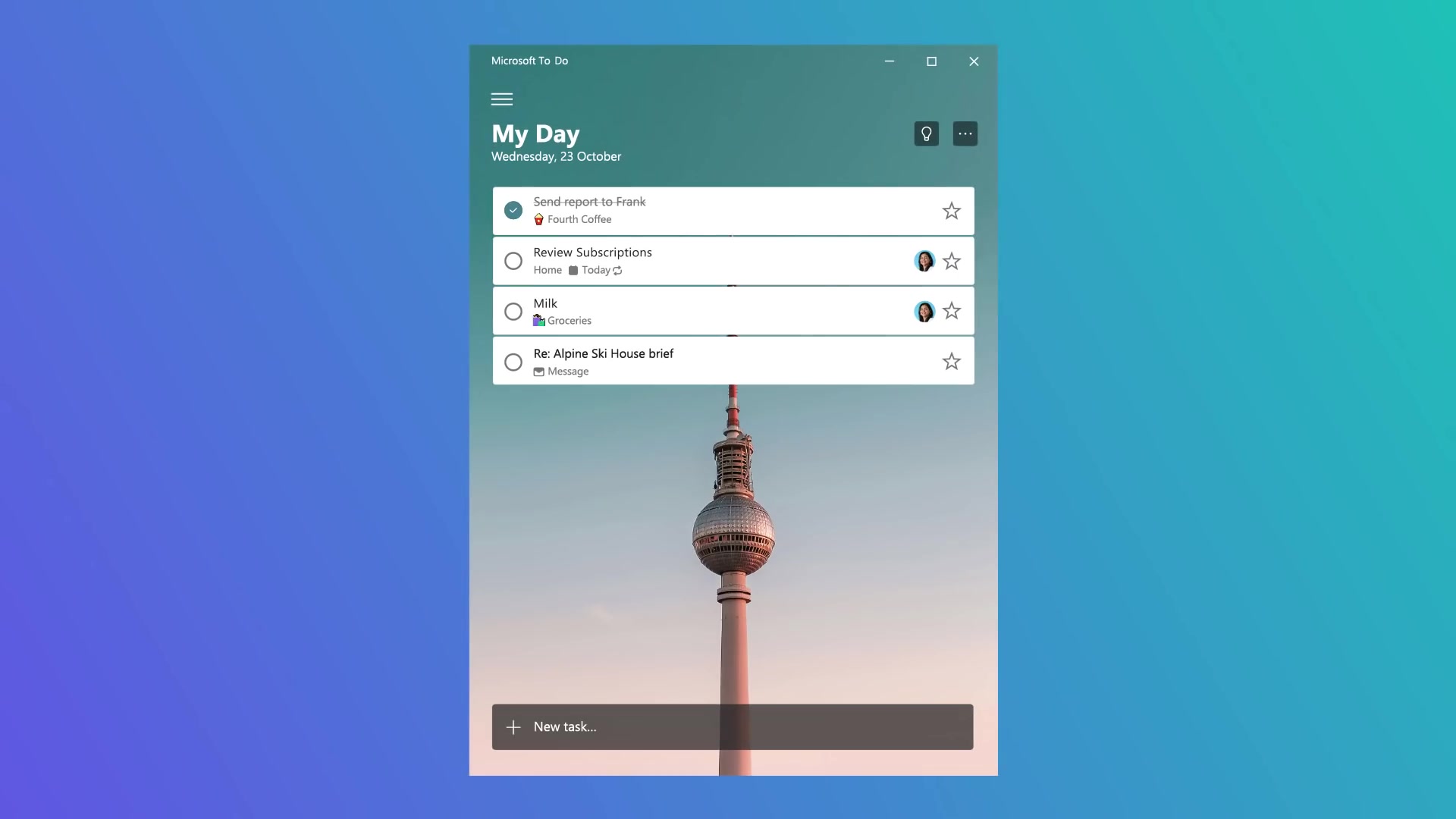Open 'Home' list from Review Subscriptions
1456x819 pixels.
tap(547, 270)
